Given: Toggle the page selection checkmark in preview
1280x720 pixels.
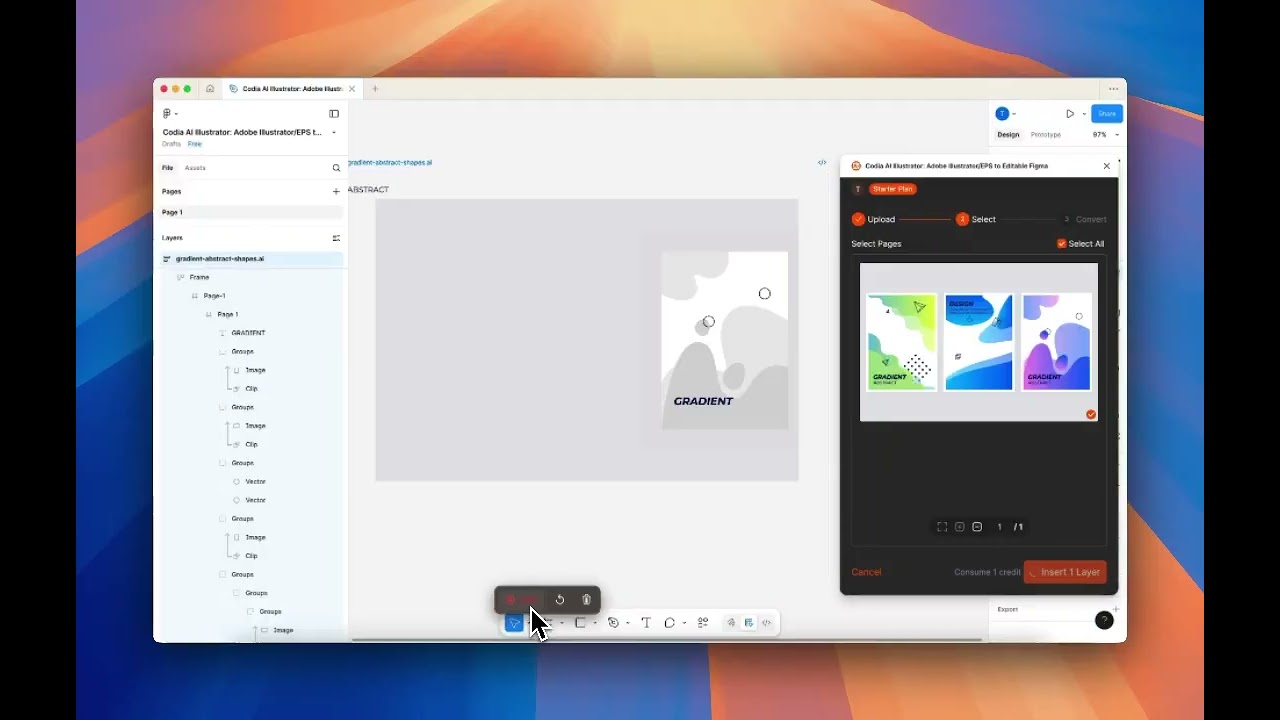Looking at the screenshot, I should tap(1091, 415).
